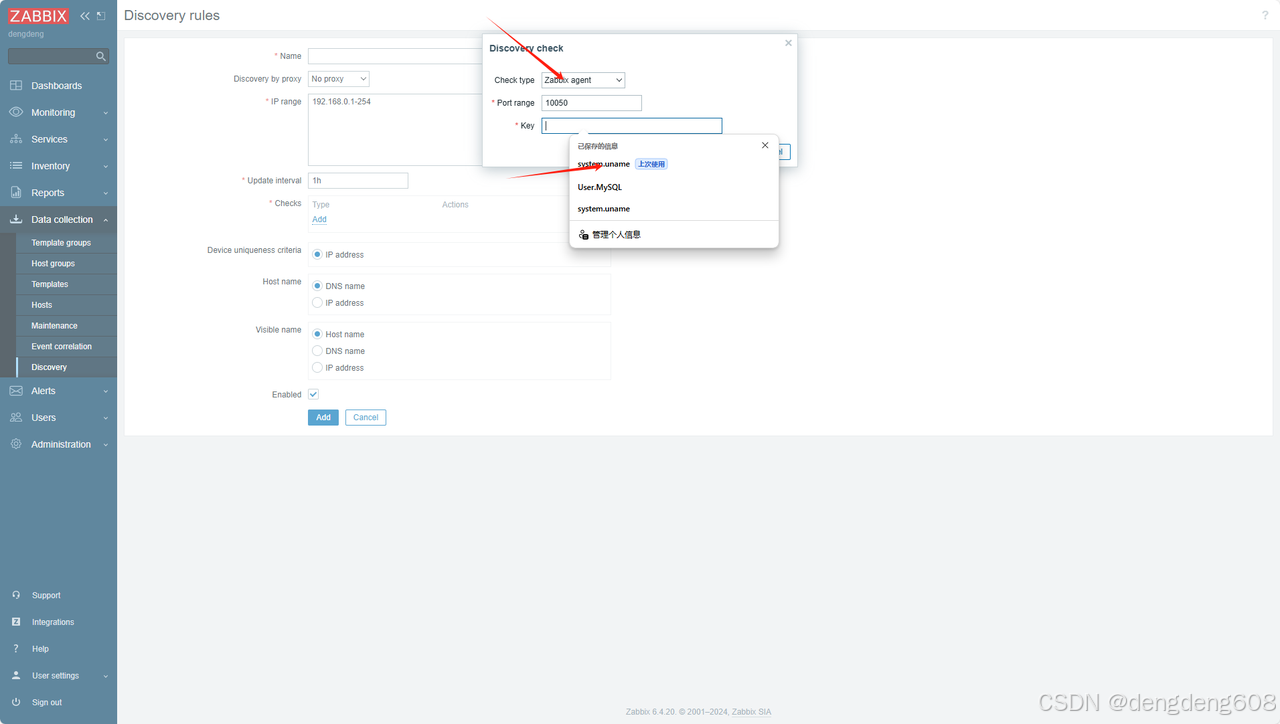
Task: Select DNS name radio under Visible name
Action: click(x=318, y=351)
